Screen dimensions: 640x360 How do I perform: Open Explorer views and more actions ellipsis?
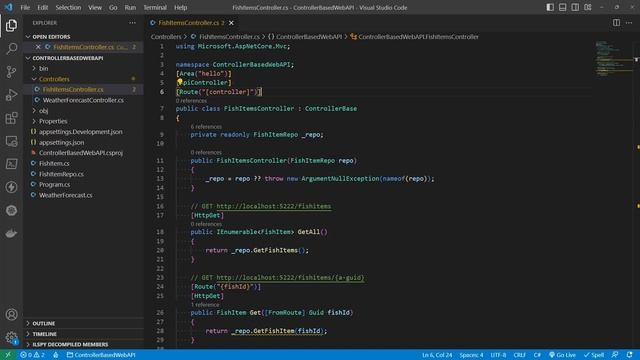[x=132, y=23]
